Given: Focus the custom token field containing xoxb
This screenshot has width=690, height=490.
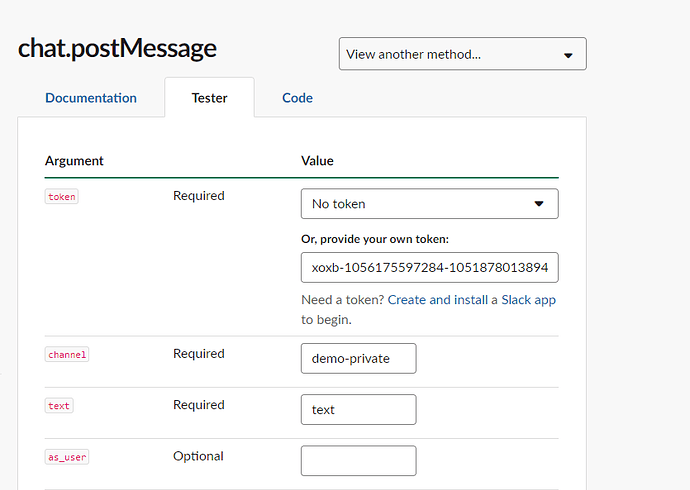Looking at the screenshot, I should tap(429, 268).
